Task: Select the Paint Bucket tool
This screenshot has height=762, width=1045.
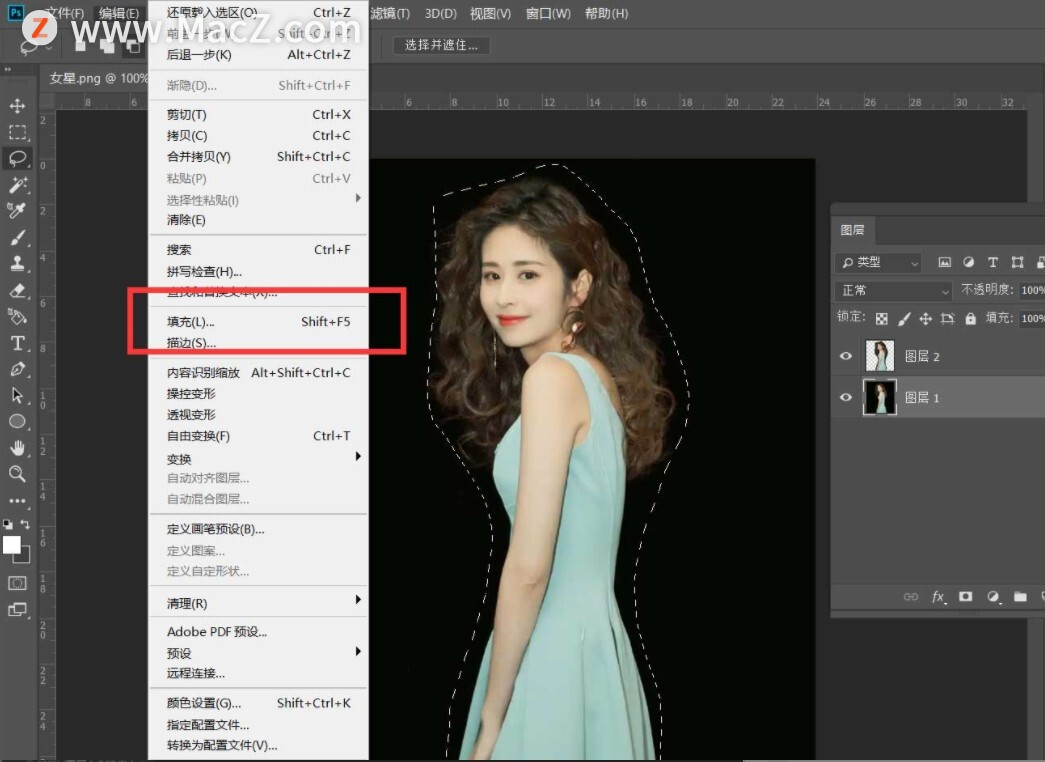Action: click(17, 316)
